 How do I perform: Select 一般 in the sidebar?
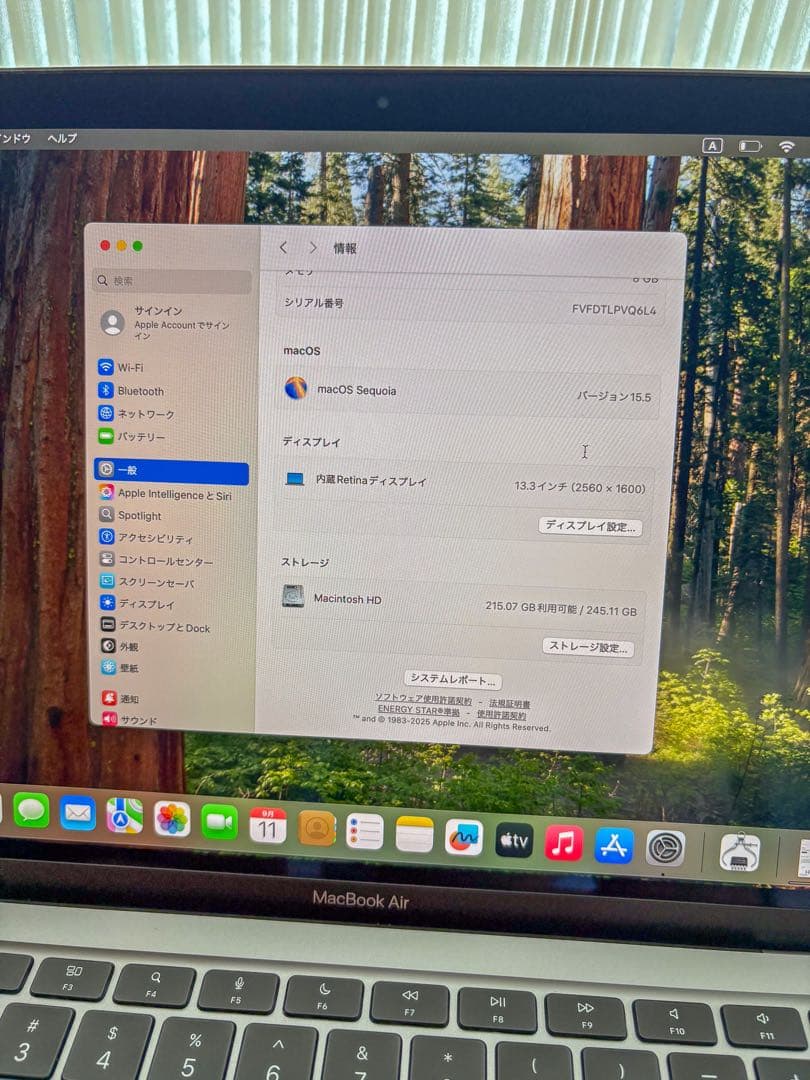(x=171, y=470)
